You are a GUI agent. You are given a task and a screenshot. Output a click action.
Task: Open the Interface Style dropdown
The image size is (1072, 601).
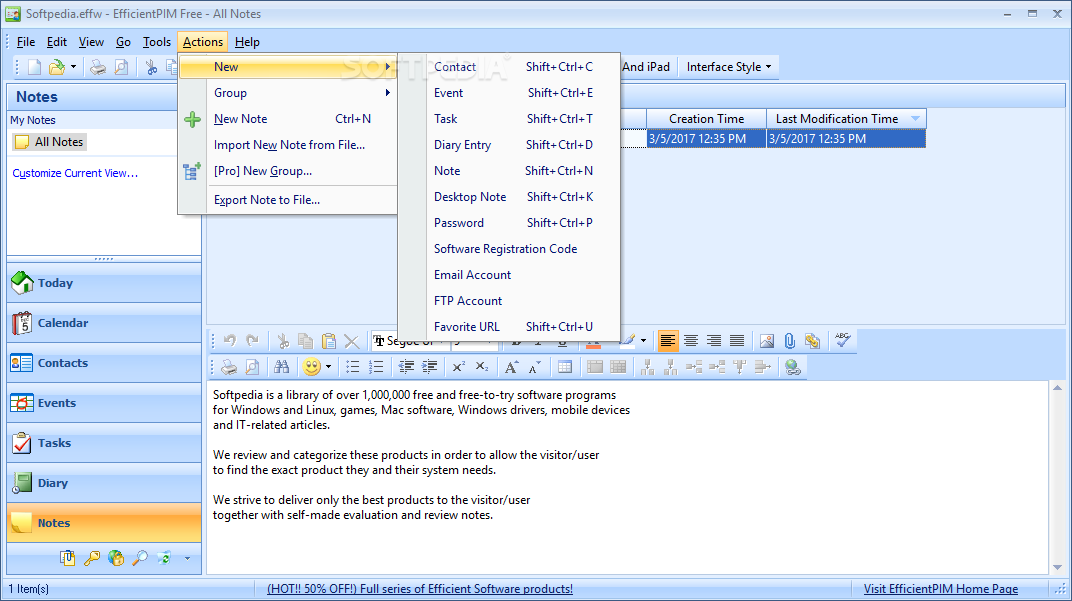pyautogui.click(x=729, y=67)
